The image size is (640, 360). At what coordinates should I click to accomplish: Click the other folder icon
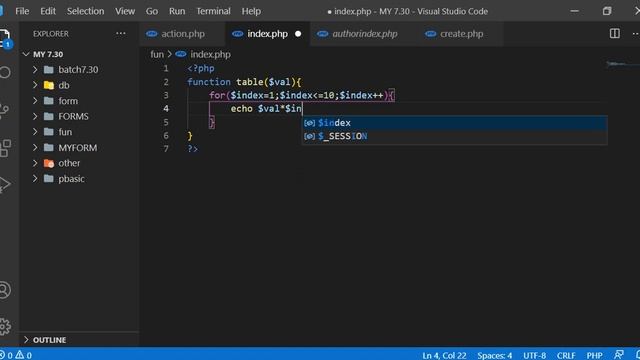coord(49,163)
